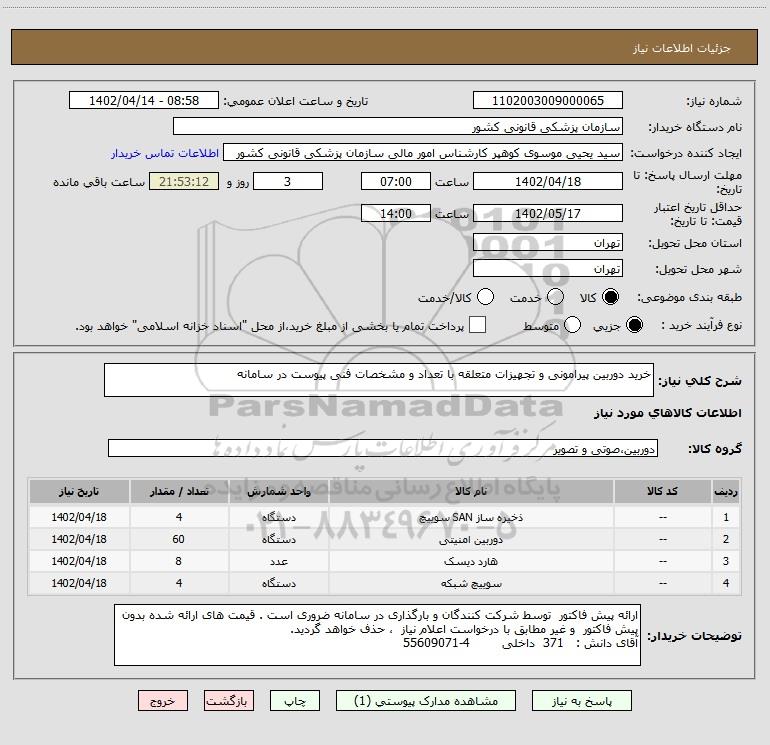770x745 pixels.
Task: Select the هارد دیسک item name
Action: coord(470,561)
